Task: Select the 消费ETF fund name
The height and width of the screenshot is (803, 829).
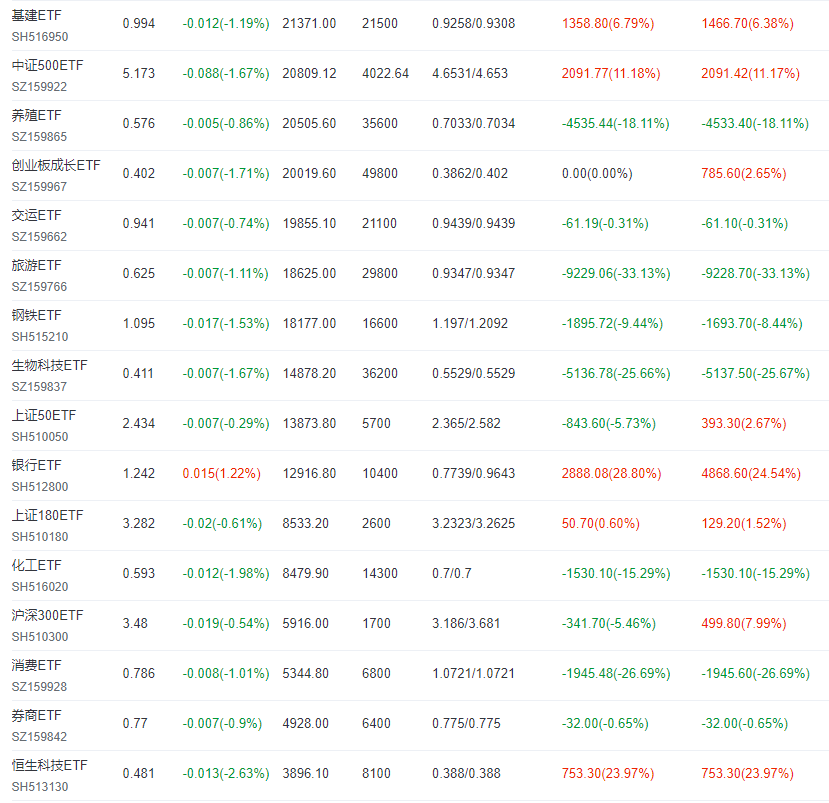Action: coord(36,666)
